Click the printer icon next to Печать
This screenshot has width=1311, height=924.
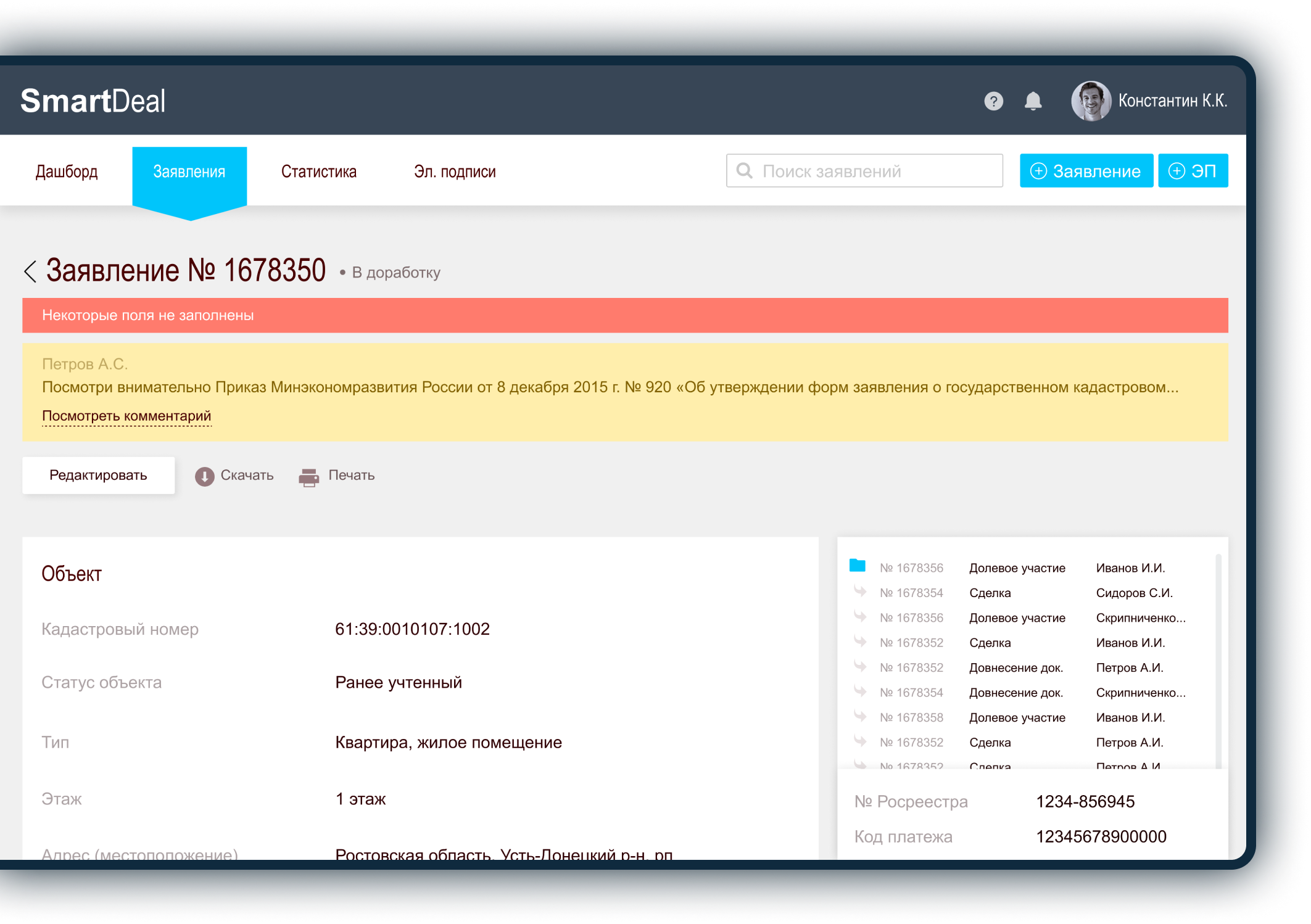[308, 477]
